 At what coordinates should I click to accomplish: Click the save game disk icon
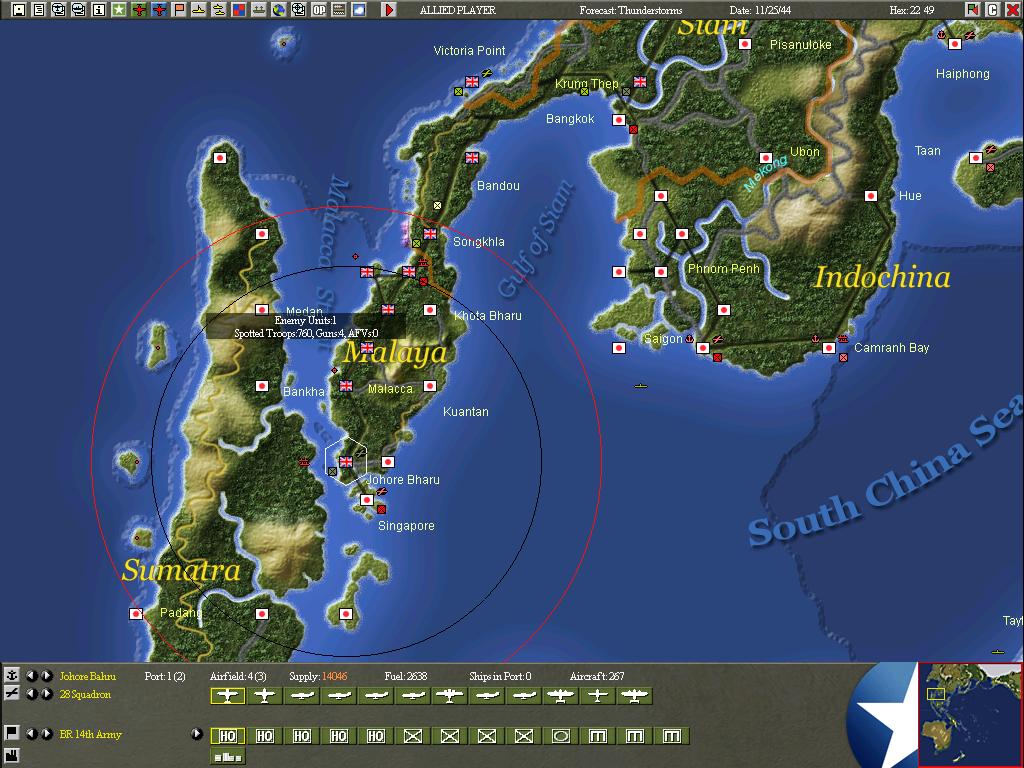pyautogui.click(x=19, y=10)
